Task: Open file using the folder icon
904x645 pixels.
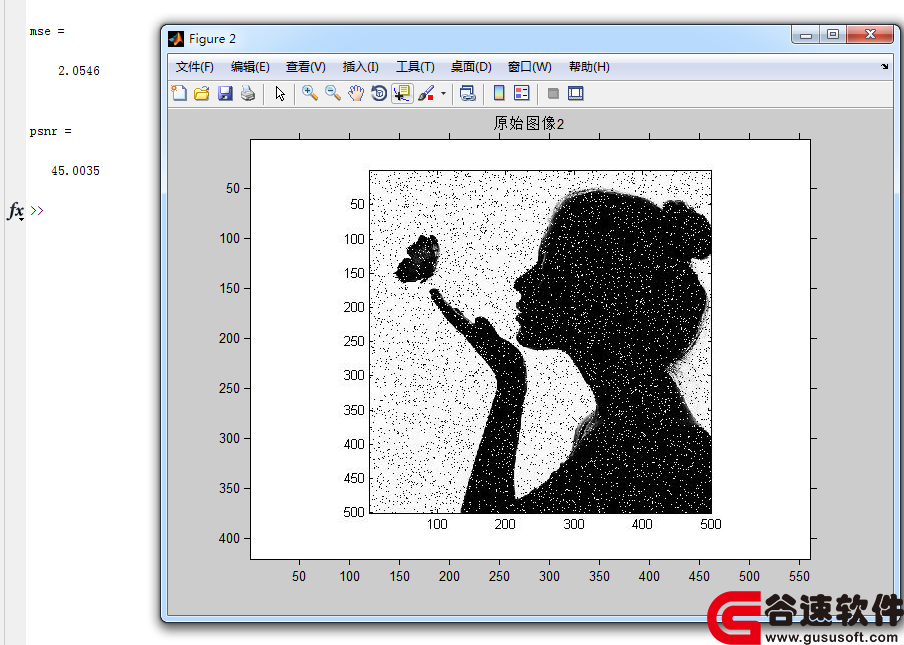Action: click(x=202, y=93)
